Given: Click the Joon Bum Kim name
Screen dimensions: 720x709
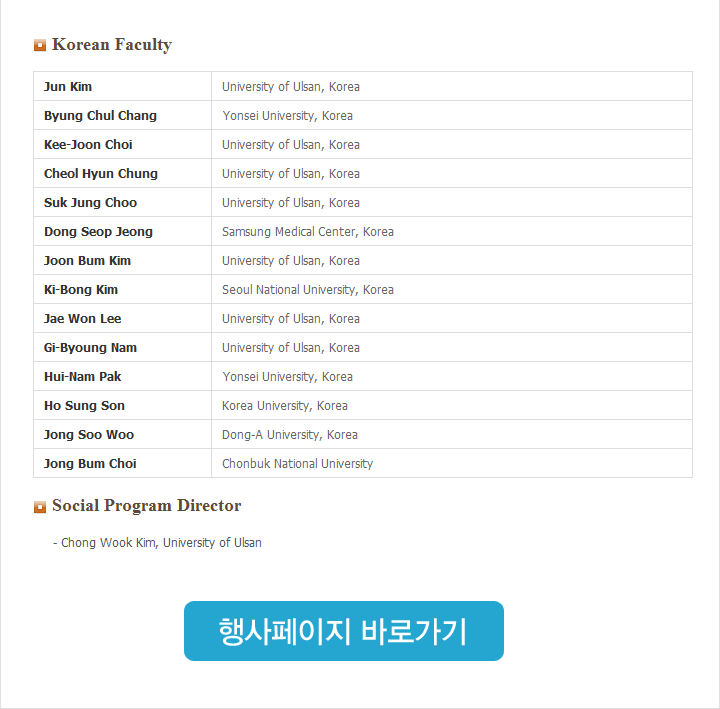Looking at the screenshot, I should click(87, 260).
